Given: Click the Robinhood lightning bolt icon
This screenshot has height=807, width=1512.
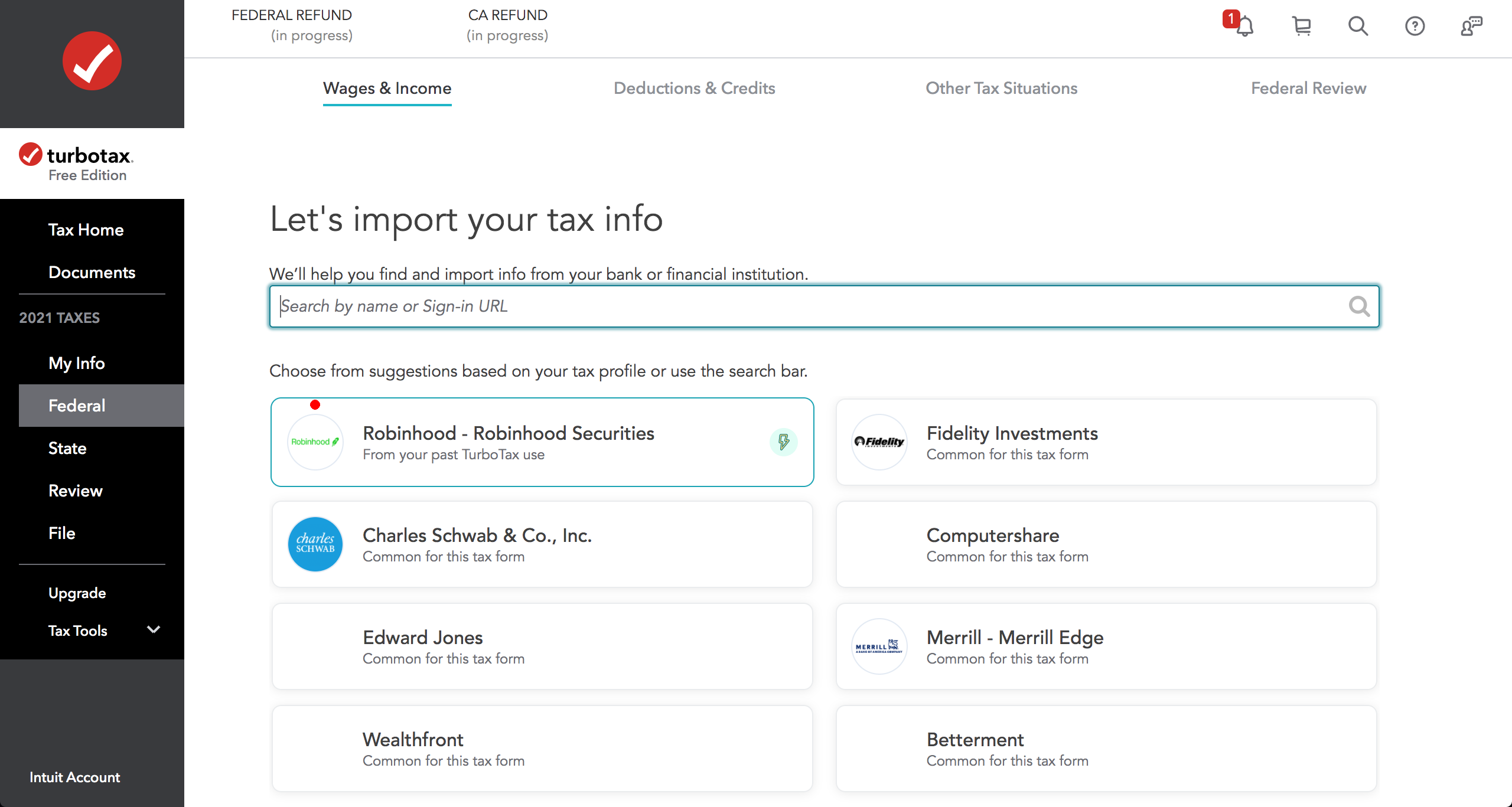Looking at the screenshot, I should click(x=783, y=442).
